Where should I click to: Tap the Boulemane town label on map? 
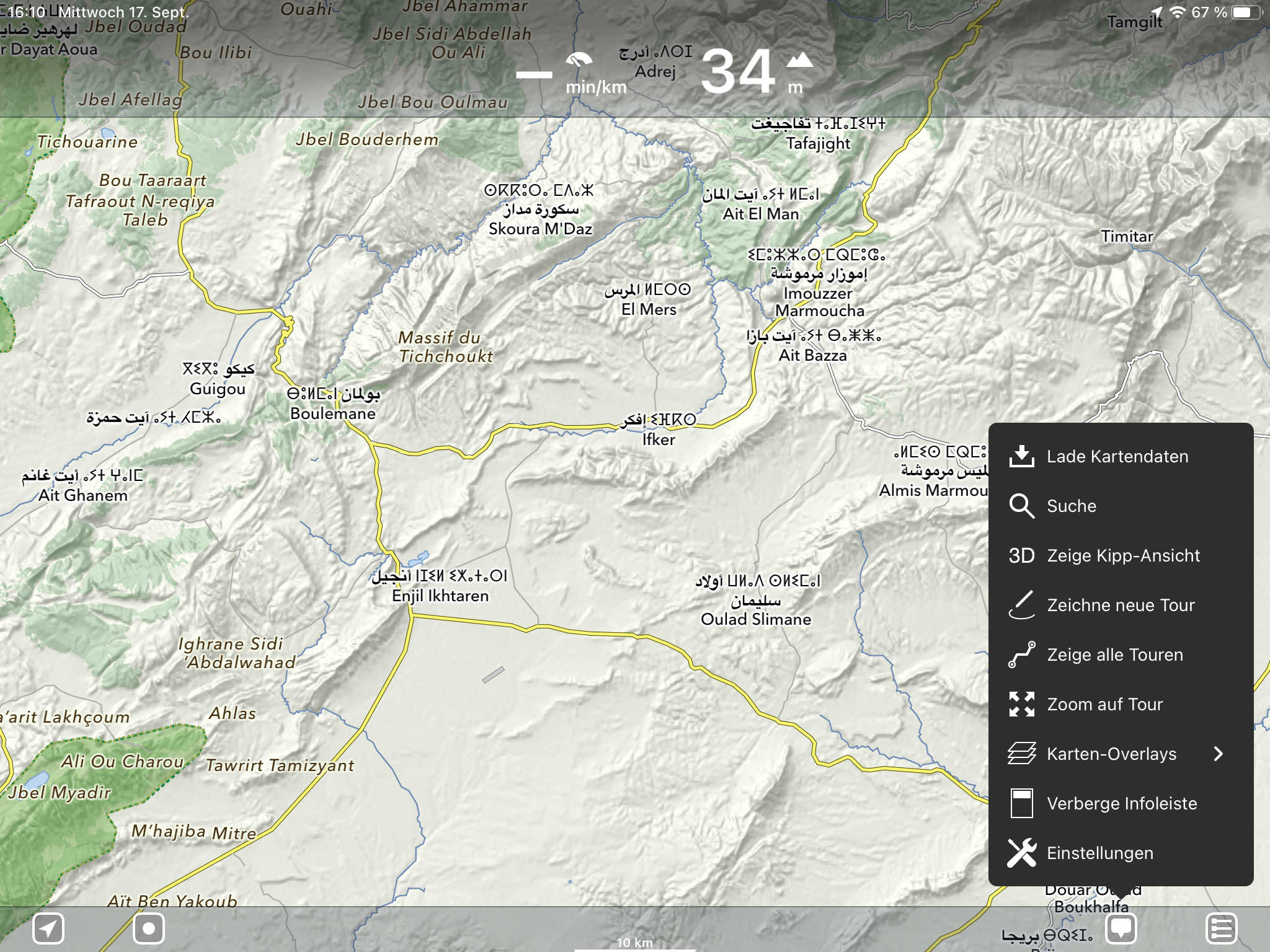pos(333,413)
